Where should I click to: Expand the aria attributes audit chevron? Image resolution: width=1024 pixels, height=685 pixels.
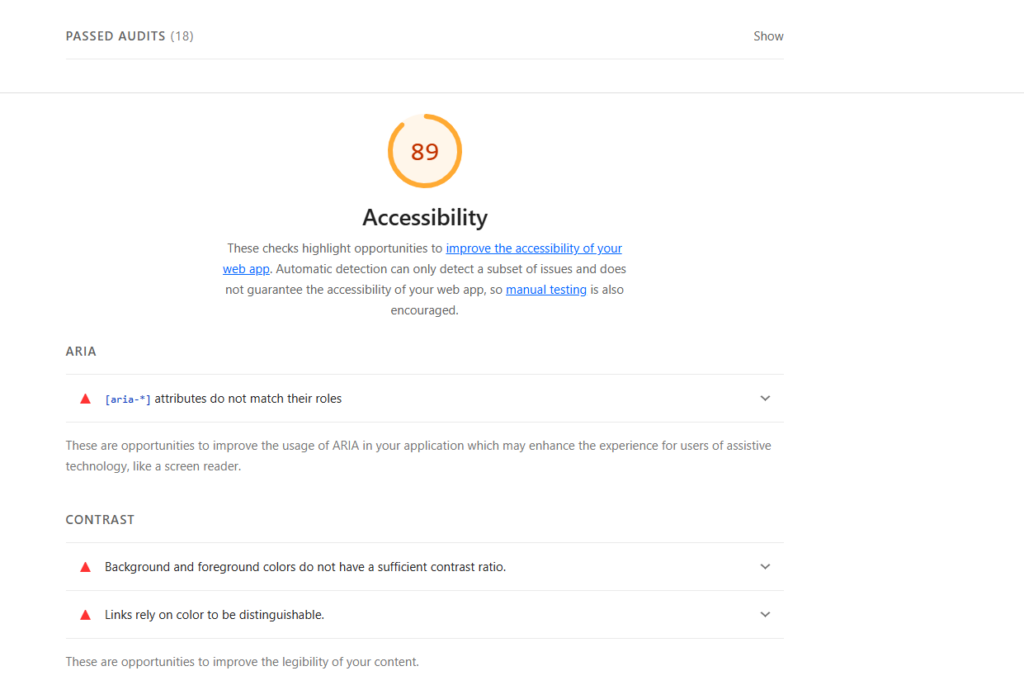(x=765, y=398)
